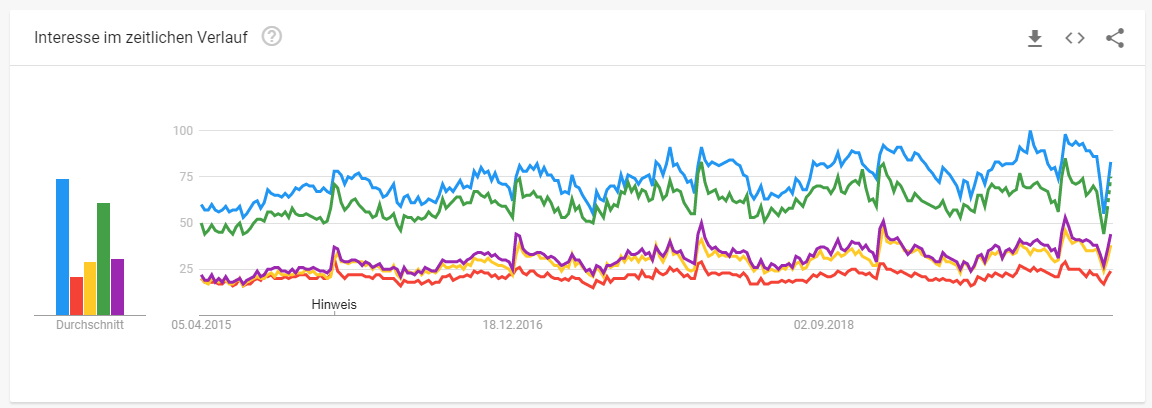
Task: Download the chart data as CSV
Action: click(1035, 38)
